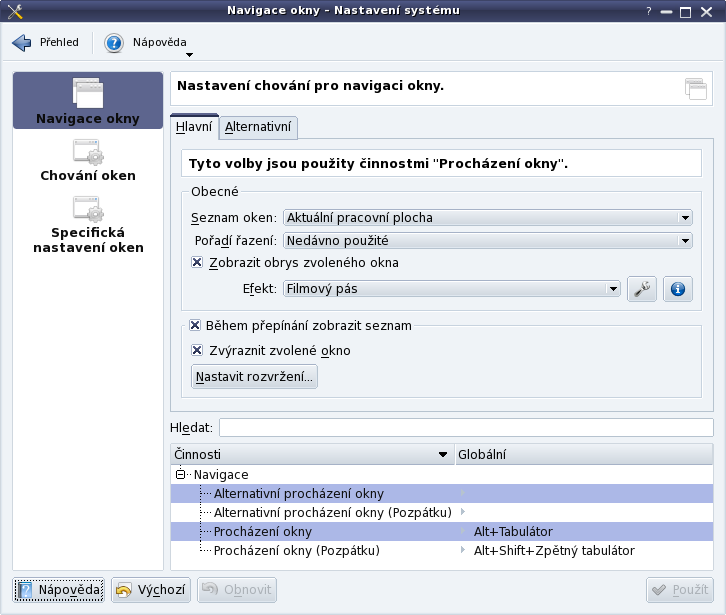Click the Alt+Shift+Zpětný tabulátor shortcut cell
Screen dimensions: 726x615
pyautogui.click(x=554, y=551)
